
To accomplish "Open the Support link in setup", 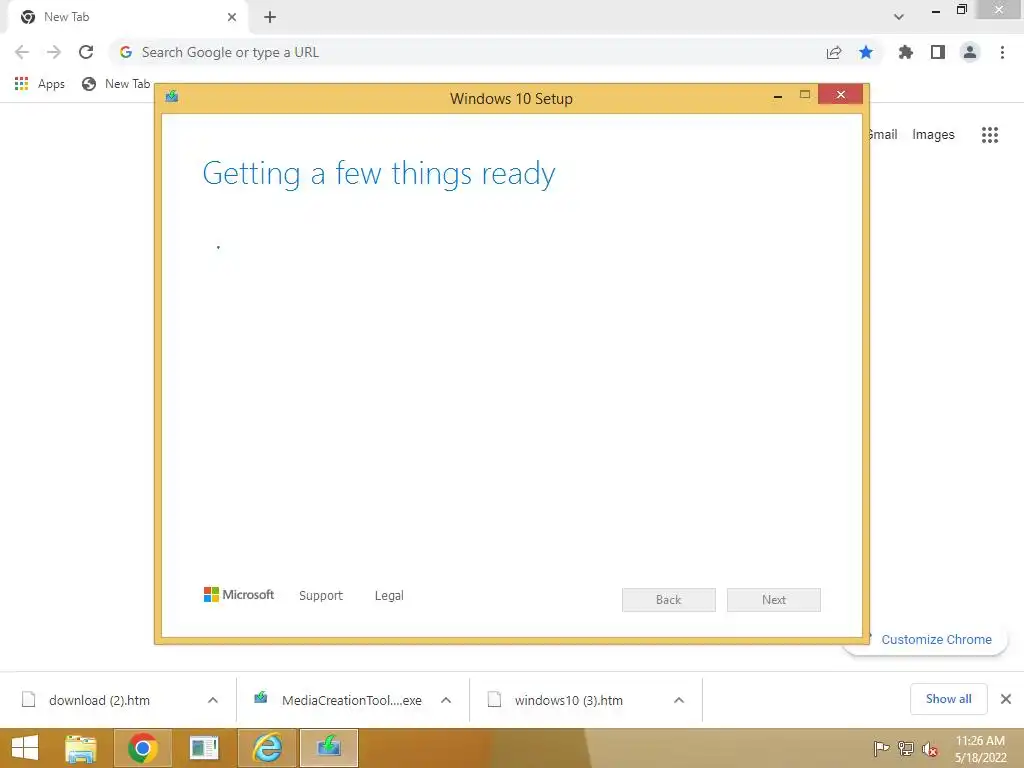I will [x=321, y=596].
